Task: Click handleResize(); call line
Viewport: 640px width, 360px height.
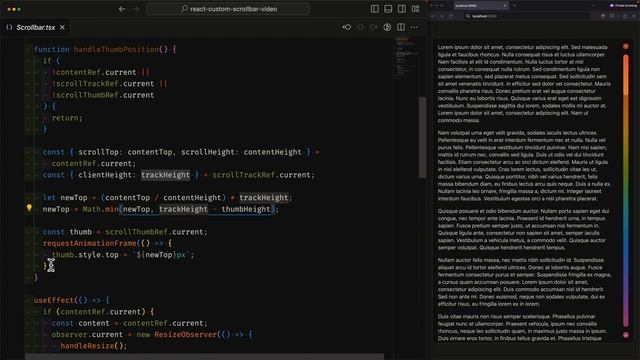Action: pos(94,346)
